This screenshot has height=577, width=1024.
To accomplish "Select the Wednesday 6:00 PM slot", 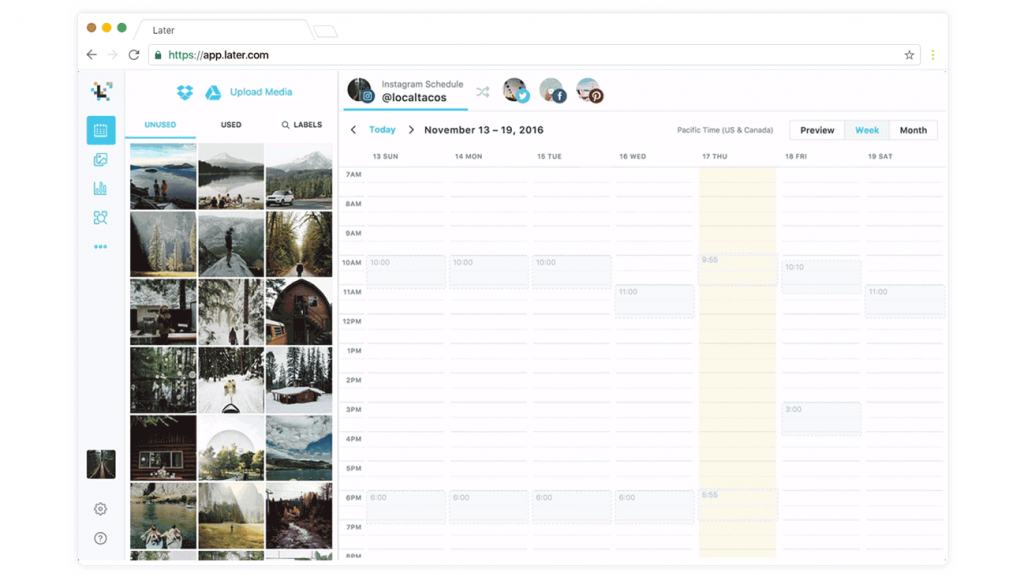I will point(654,507).
